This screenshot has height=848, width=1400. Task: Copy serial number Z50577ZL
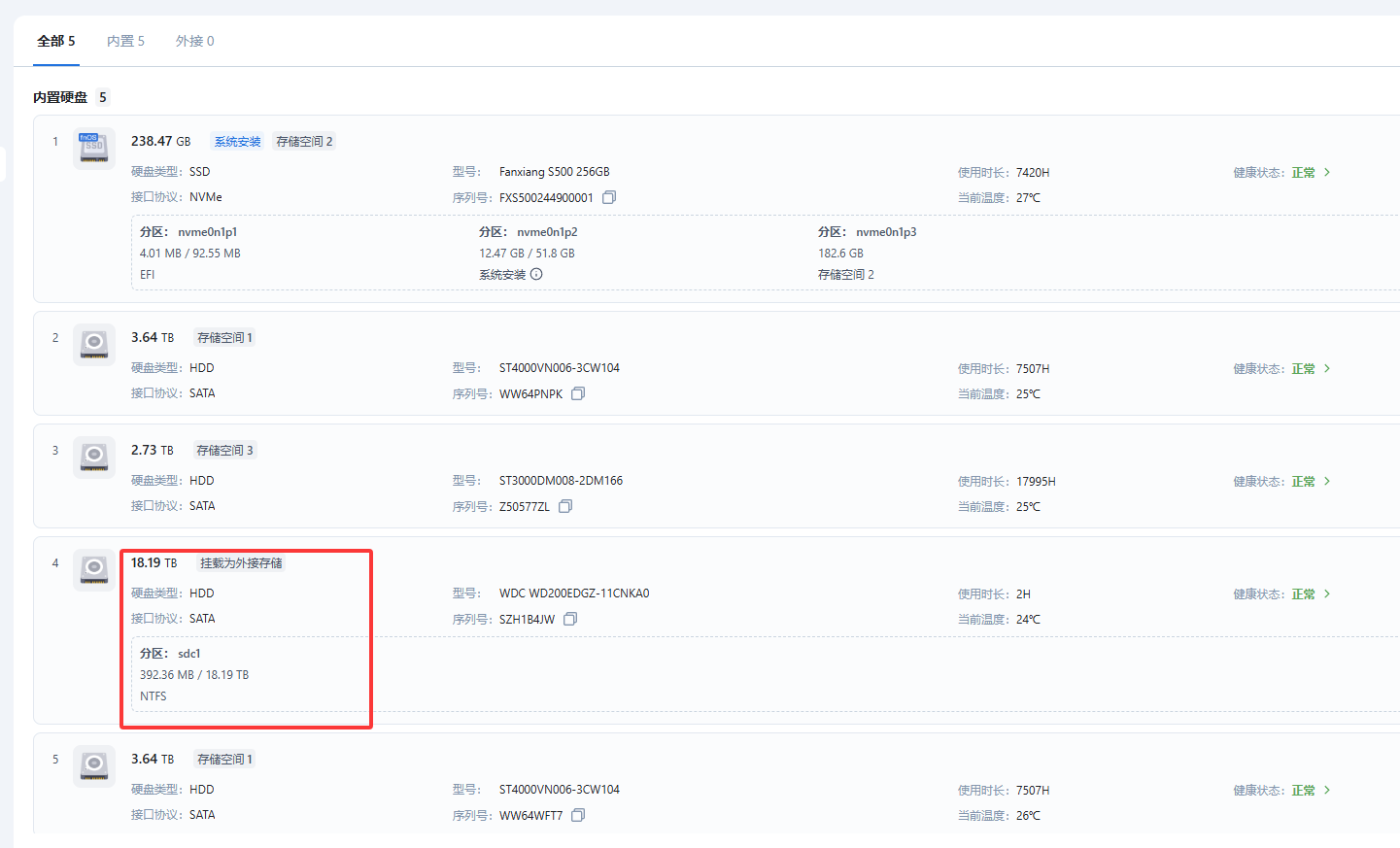click(565, 506)
